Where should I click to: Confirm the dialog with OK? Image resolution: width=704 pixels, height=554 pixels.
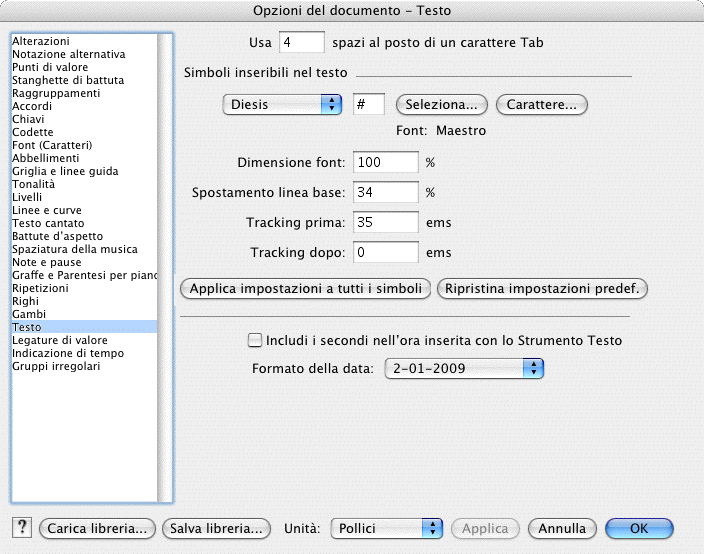[x=638, y=528]
